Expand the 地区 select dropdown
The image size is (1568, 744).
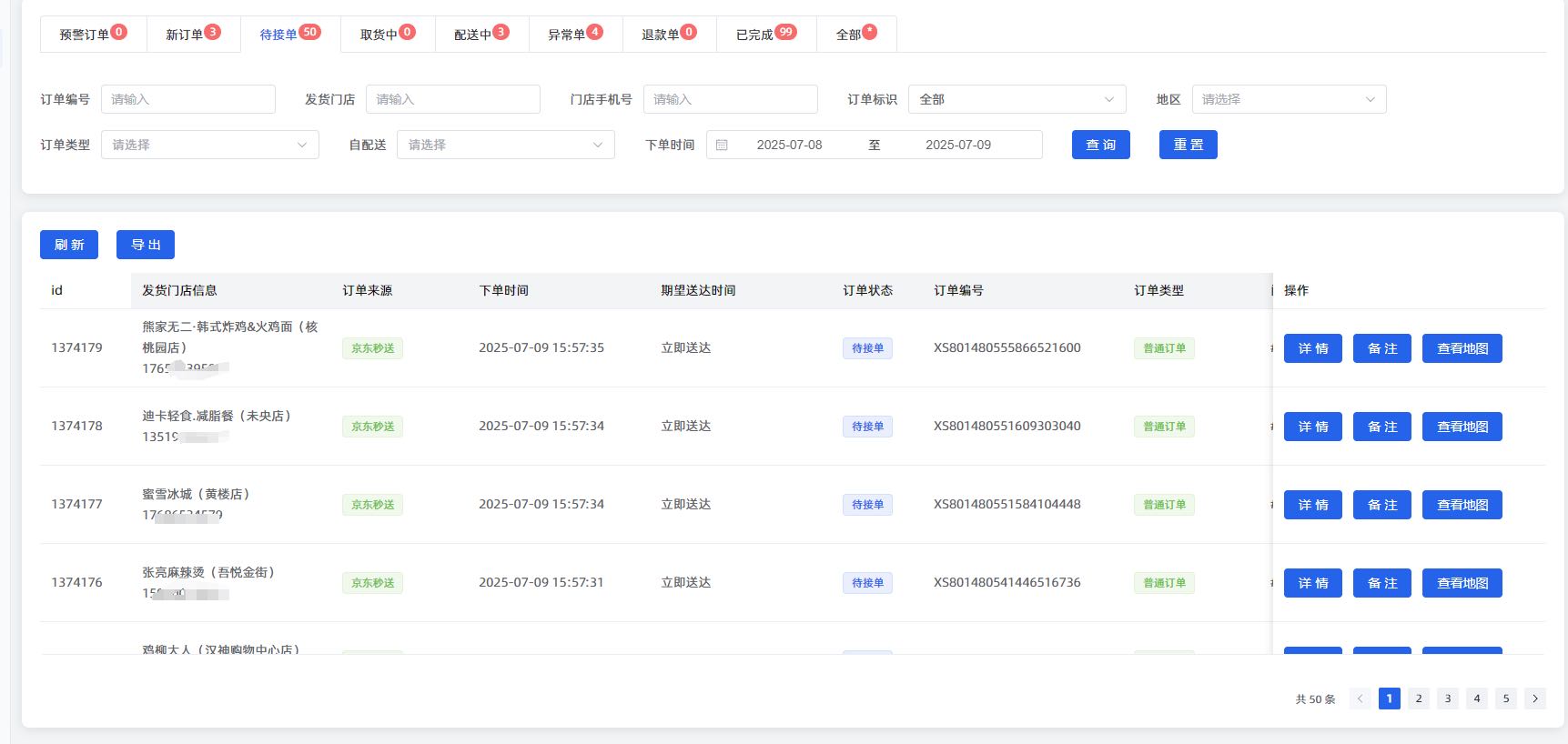pyautogui.click(x=1290, y=99)
